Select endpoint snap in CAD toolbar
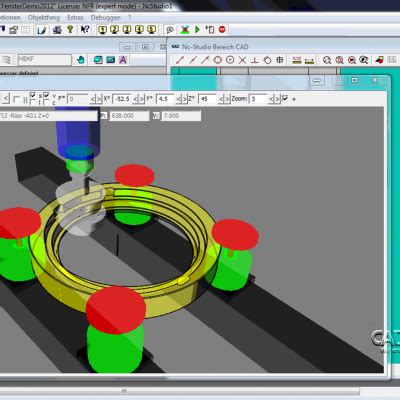Image resolution: width=400 pixels, height=400 pixels. (180, 60)
